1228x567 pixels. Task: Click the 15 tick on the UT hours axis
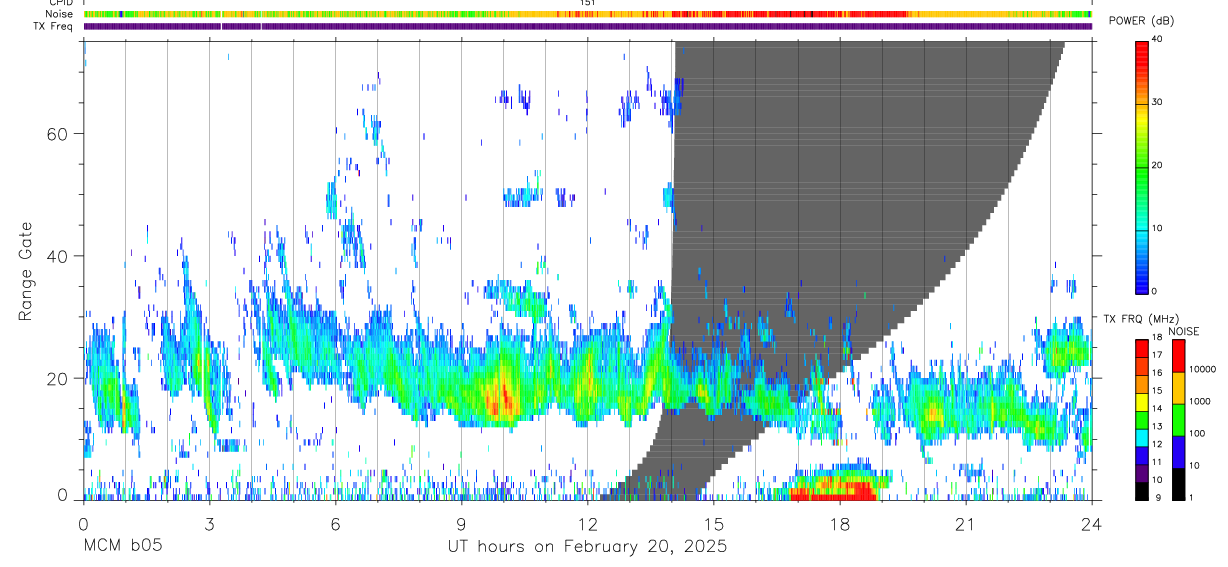714,524
